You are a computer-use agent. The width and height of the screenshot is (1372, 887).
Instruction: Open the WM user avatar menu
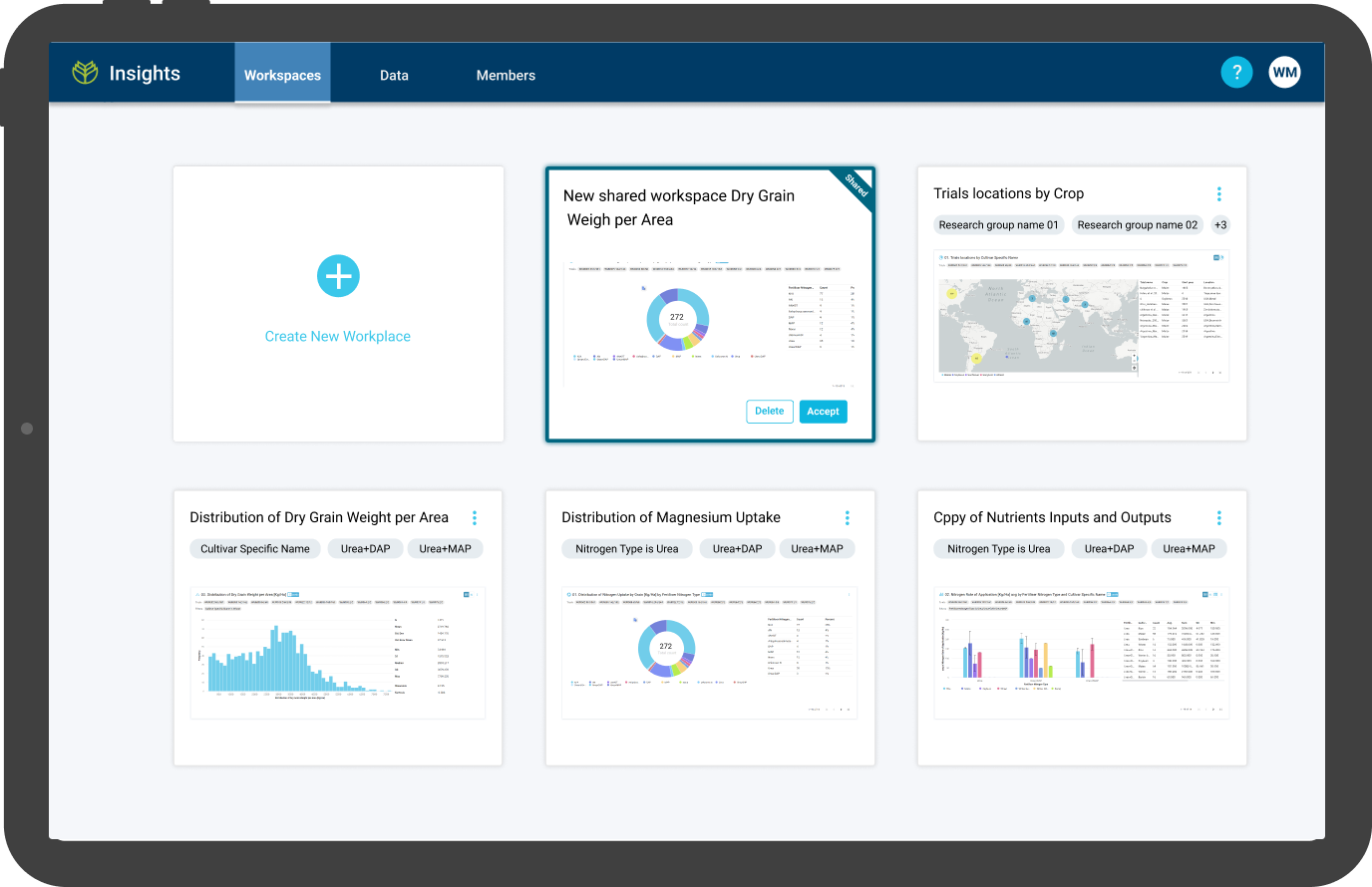1284,72
